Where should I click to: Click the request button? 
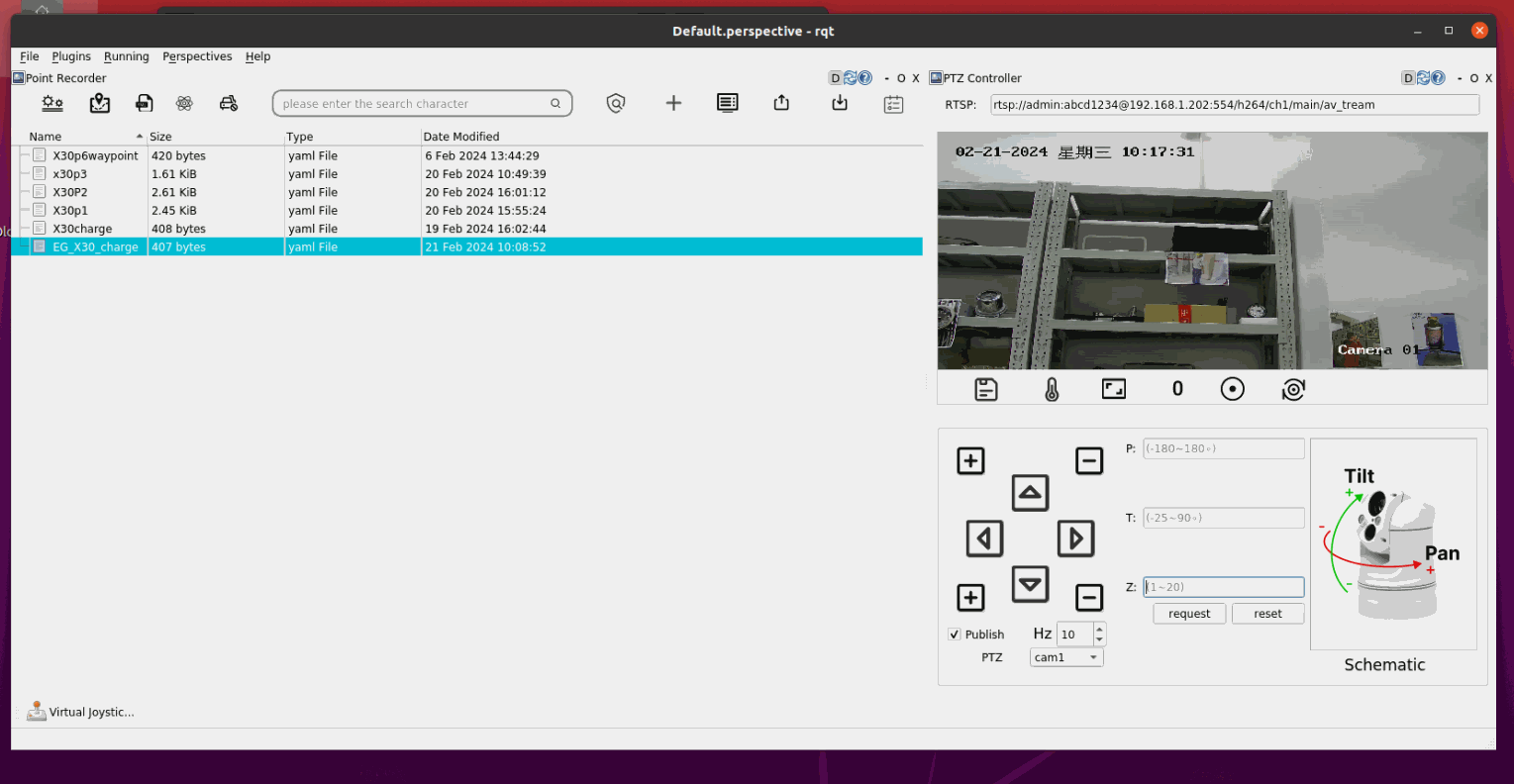1189,614
